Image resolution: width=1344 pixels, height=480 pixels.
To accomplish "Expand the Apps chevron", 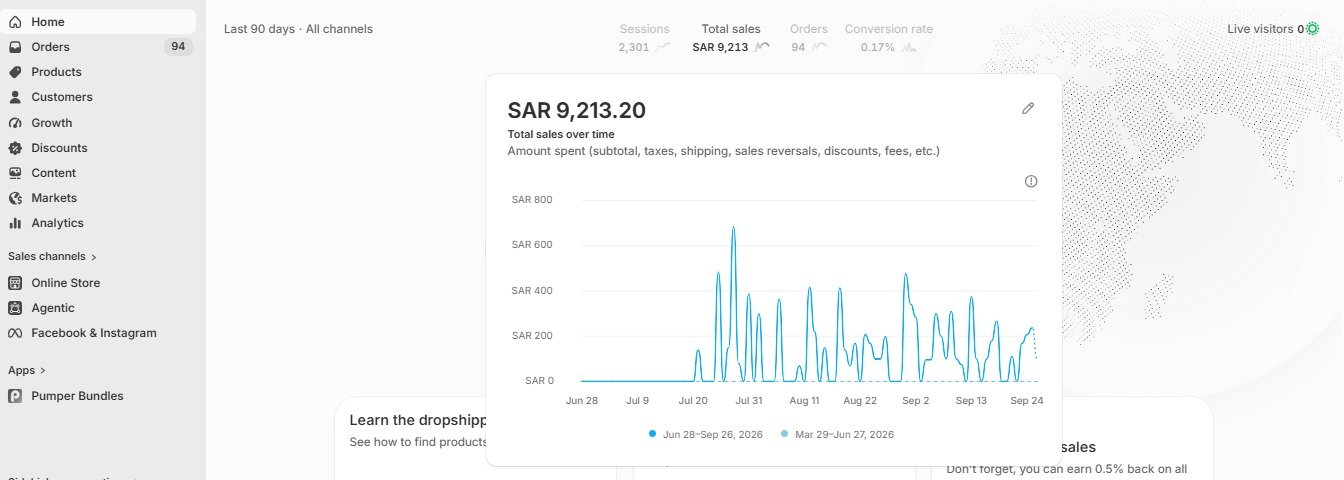I will (x=43, y=371).
